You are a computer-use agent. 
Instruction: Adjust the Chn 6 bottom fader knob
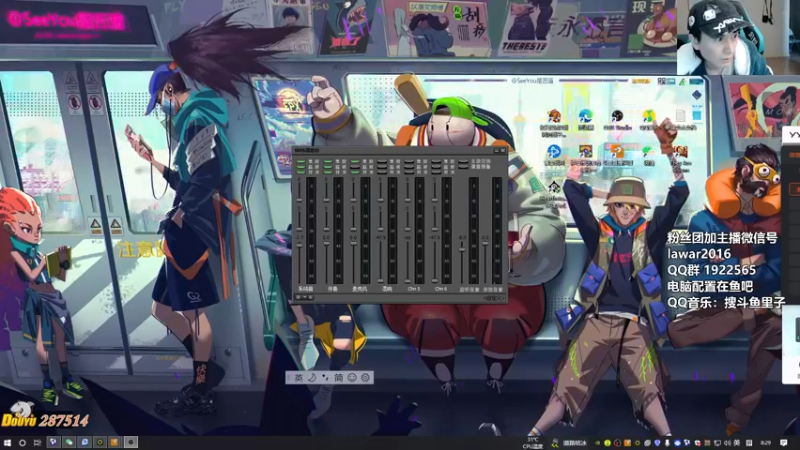pos(435,280)
